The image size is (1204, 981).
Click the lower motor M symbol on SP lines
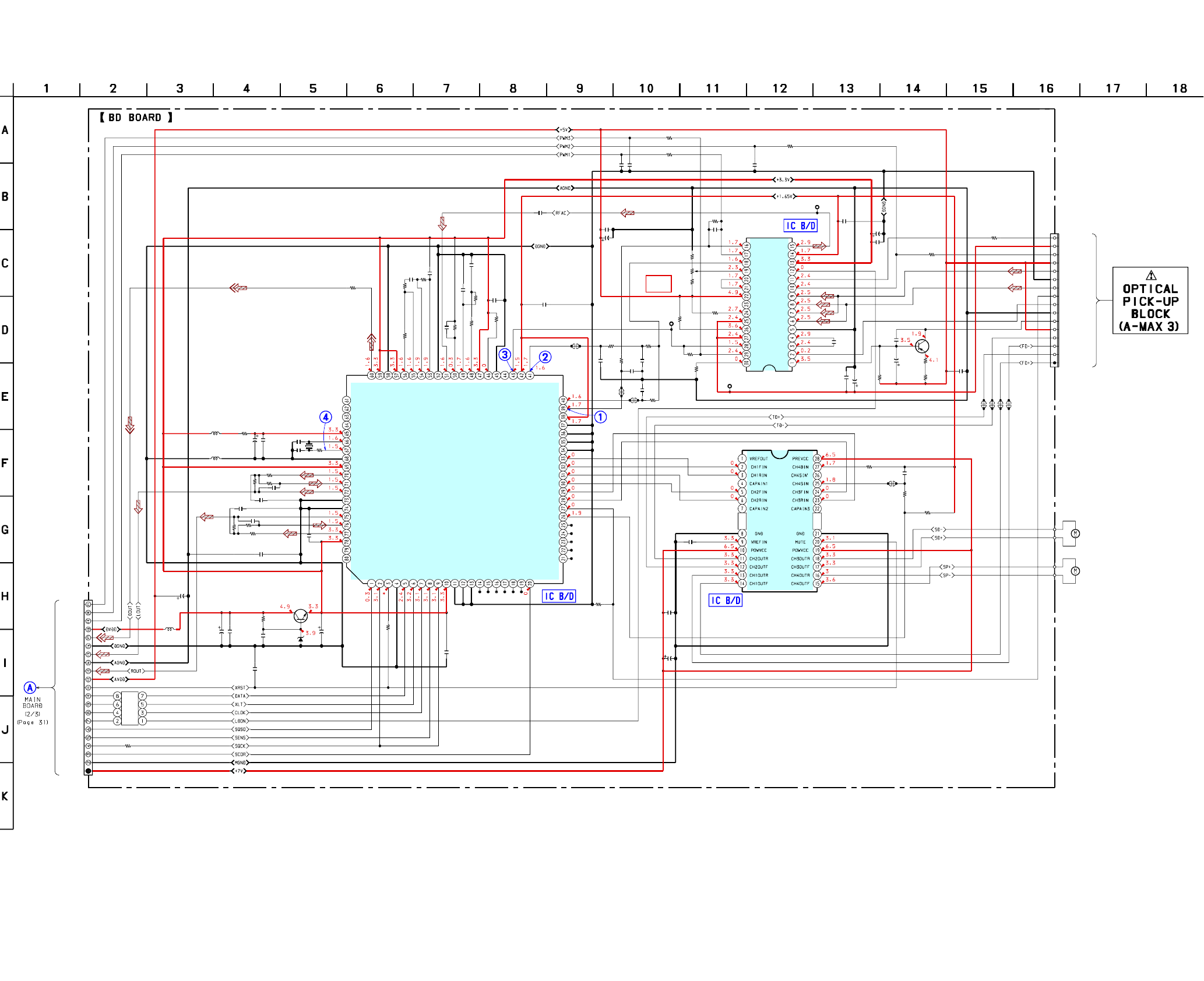pos(1075,571)
